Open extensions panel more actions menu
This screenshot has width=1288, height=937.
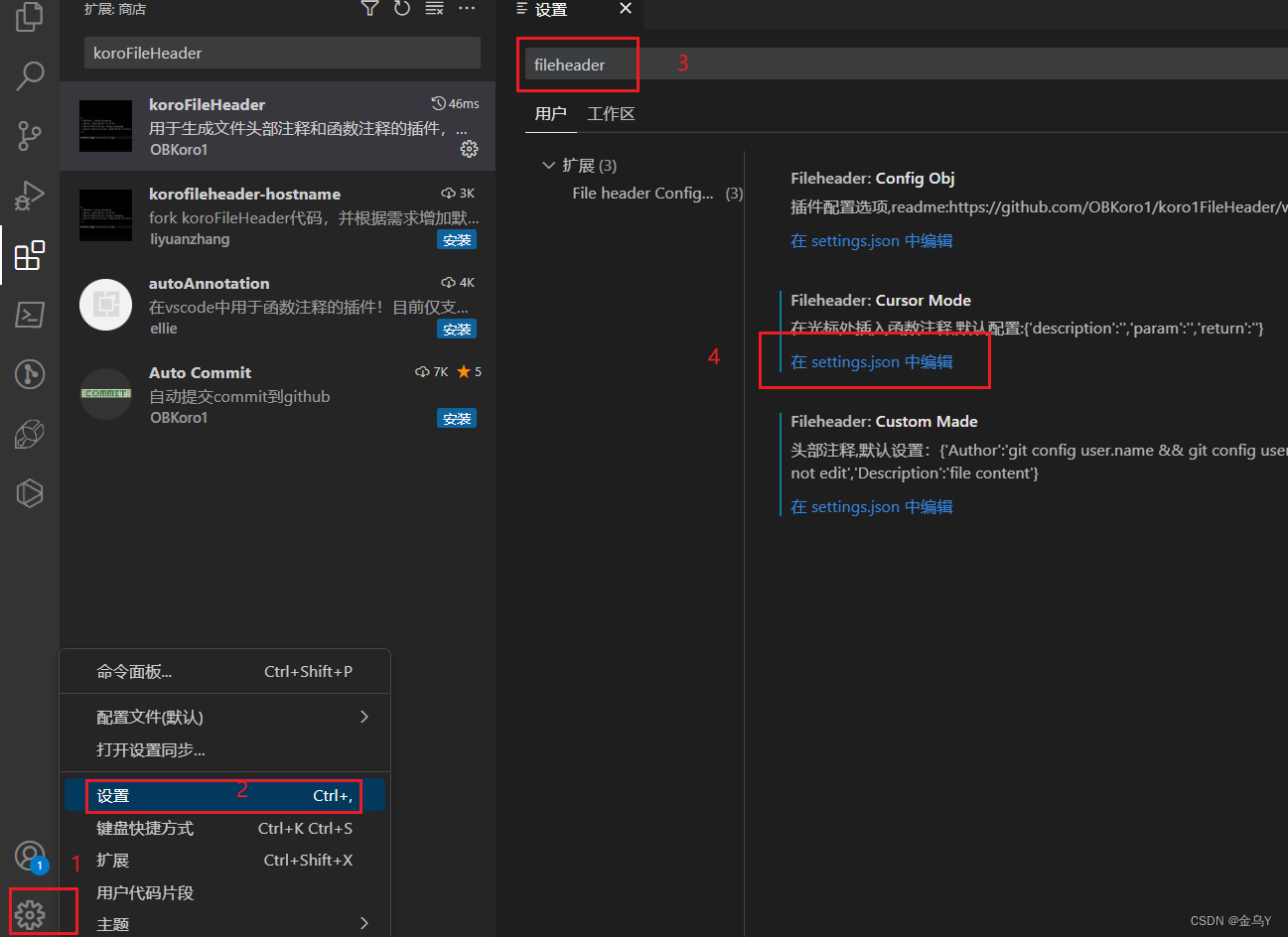(x=467, y=9)
